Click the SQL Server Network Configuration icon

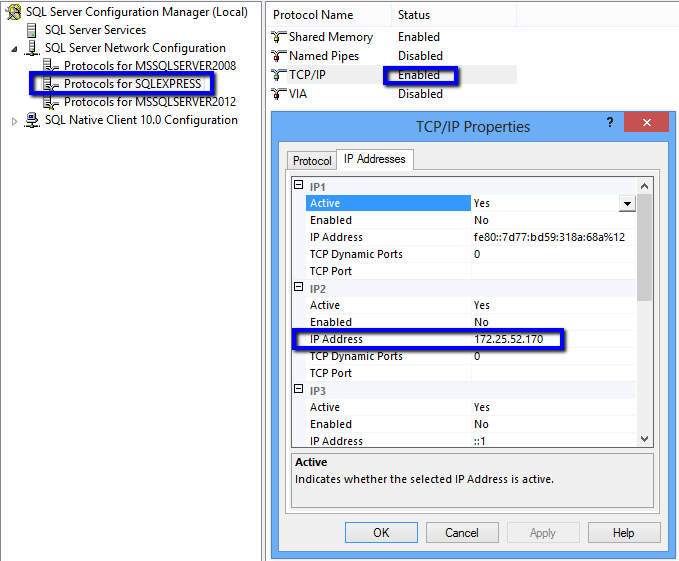coord(32,48)
